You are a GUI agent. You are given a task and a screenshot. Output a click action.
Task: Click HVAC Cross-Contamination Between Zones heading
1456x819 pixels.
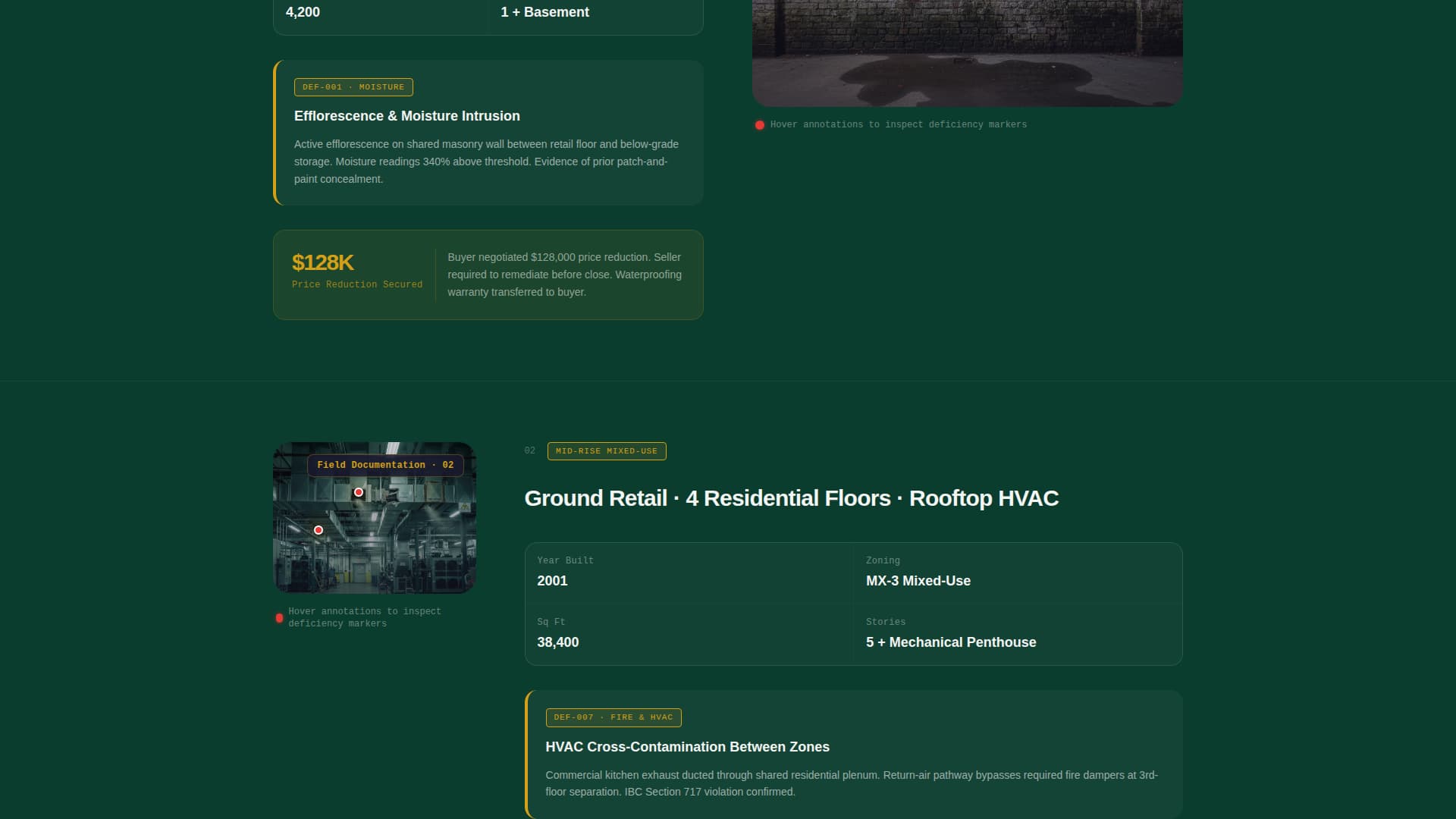687,747
